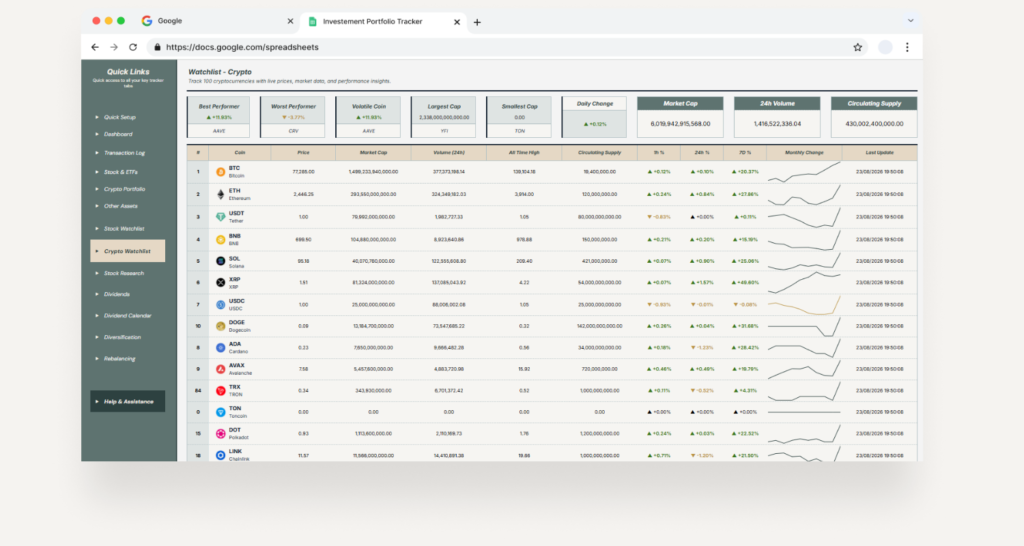
Task: Go to Other Assets in sidebar
Action: [x=121, y=206]
